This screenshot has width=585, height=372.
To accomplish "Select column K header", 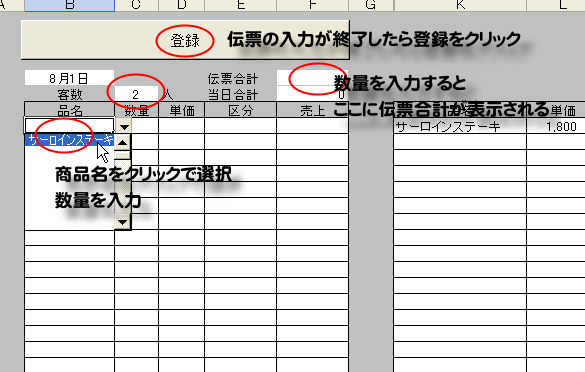I will click(460, 5).
